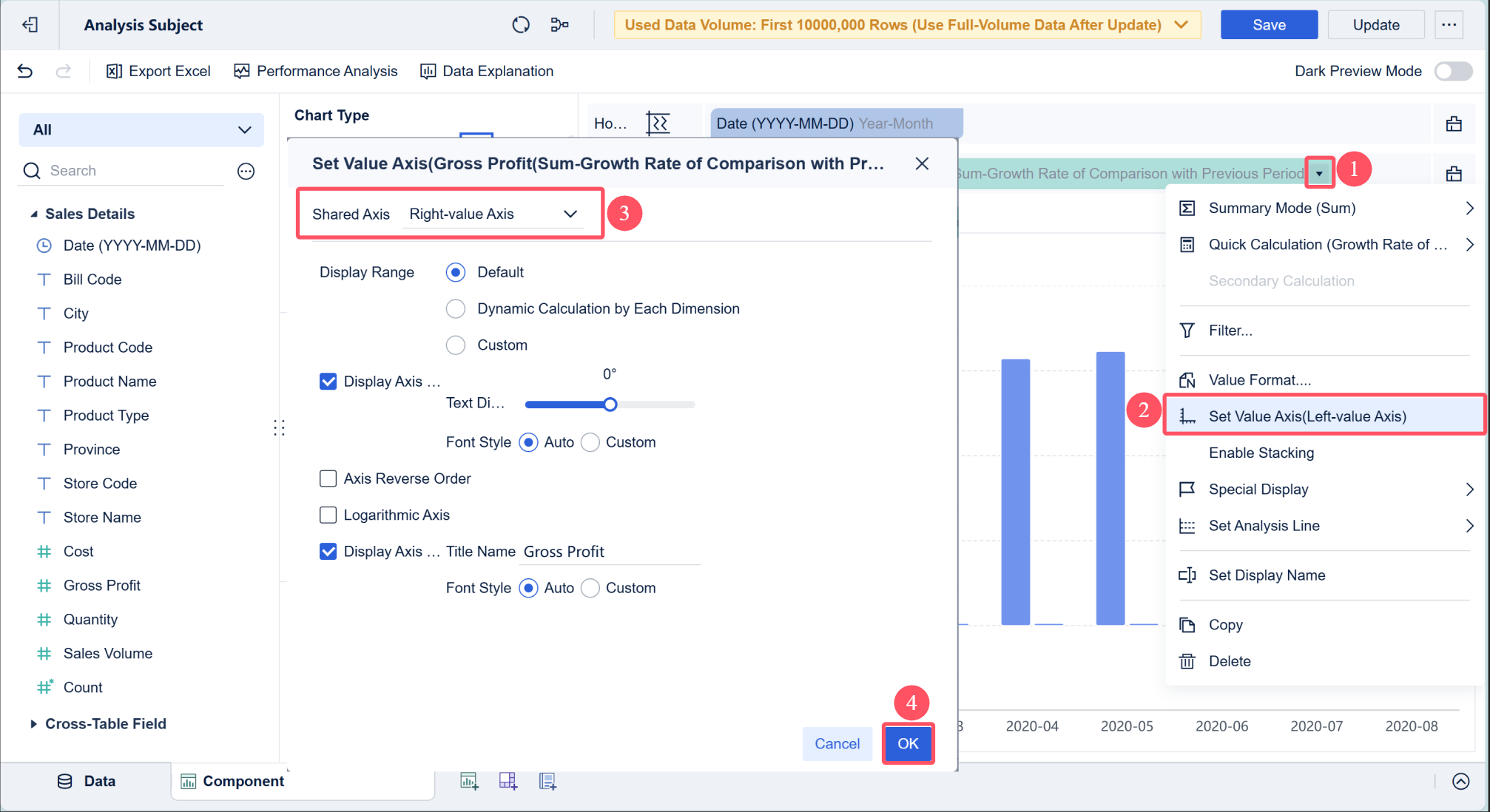This screenshot has height=812, width=1490.
Task: Click the add chart component icon at the bottom
Action: [x=469, y=781]
